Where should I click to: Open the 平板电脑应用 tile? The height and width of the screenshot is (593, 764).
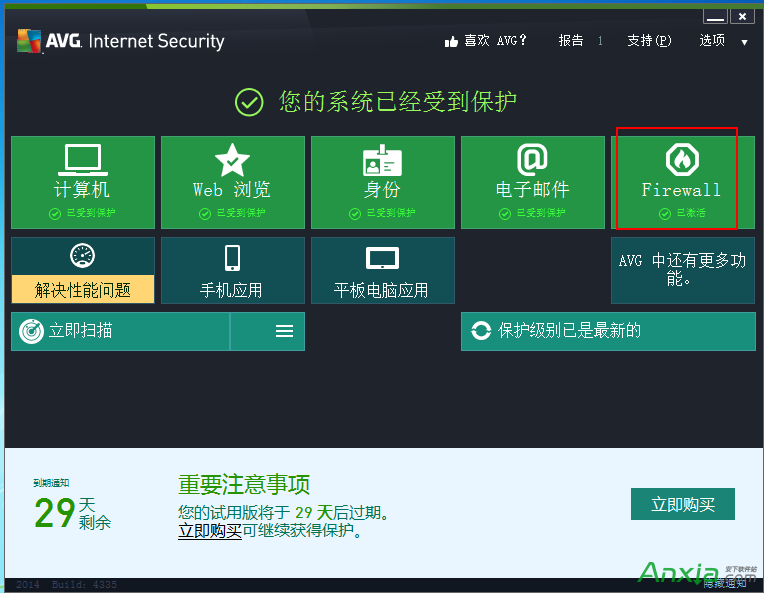tap(382, 270)
